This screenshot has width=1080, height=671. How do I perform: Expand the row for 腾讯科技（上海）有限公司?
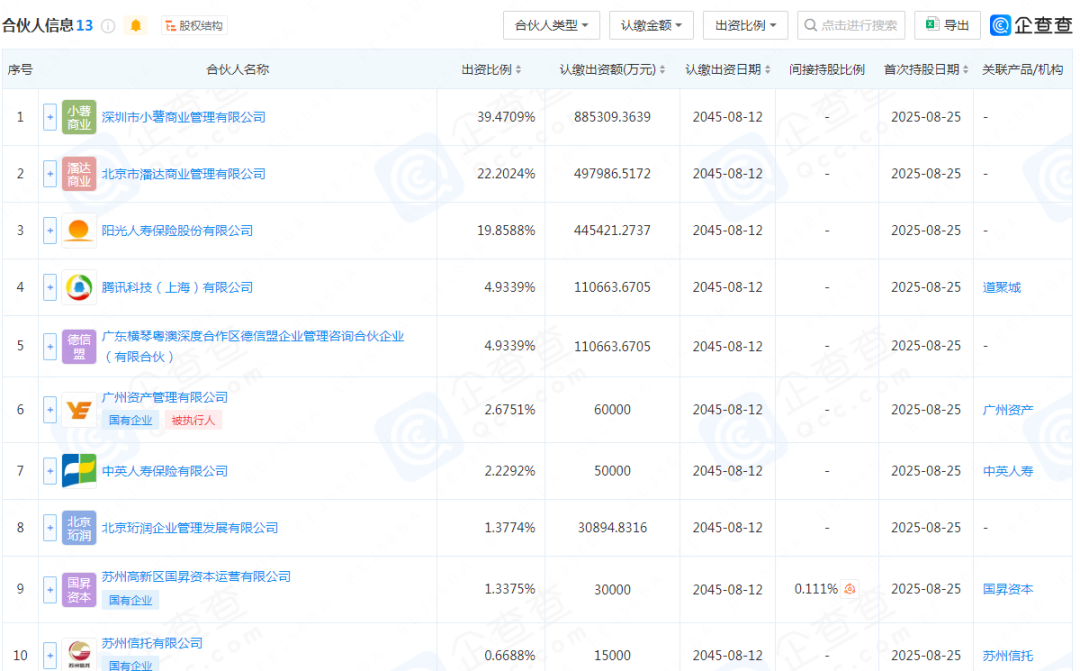(x=50, y=287)
